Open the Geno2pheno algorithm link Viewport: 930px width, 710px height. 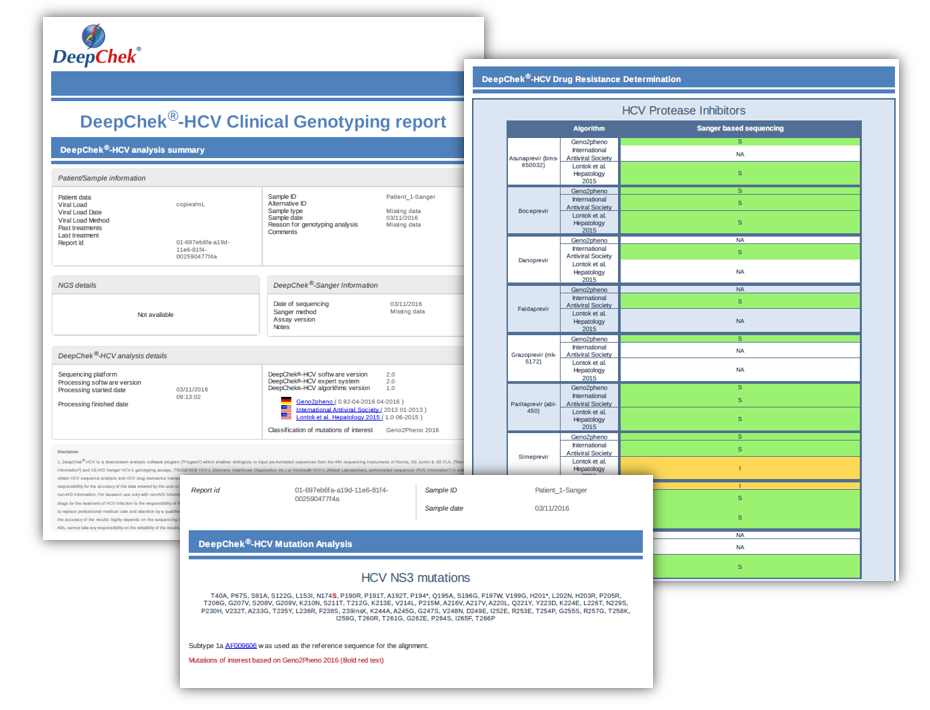pos(315,402)
